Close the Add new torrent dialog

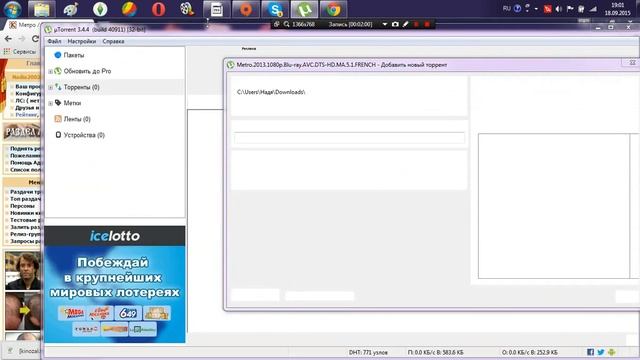[x=631, y=62]
